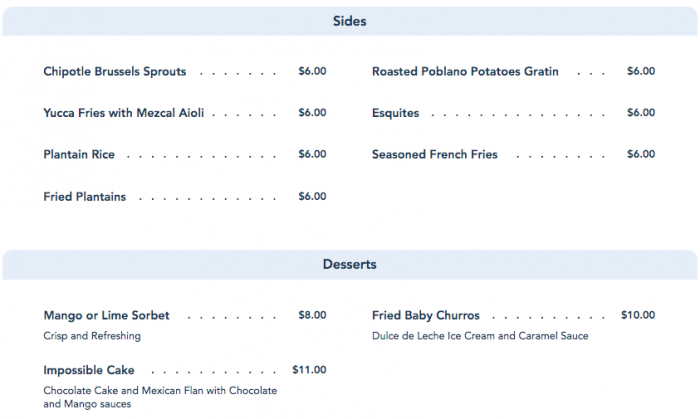Click the $8.00 sorbet price

point(312,316)
